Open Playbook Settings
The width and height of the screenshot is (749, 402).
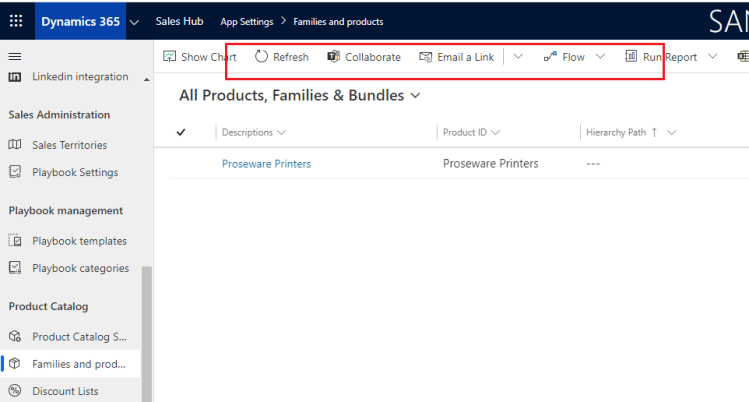[75, 172]
